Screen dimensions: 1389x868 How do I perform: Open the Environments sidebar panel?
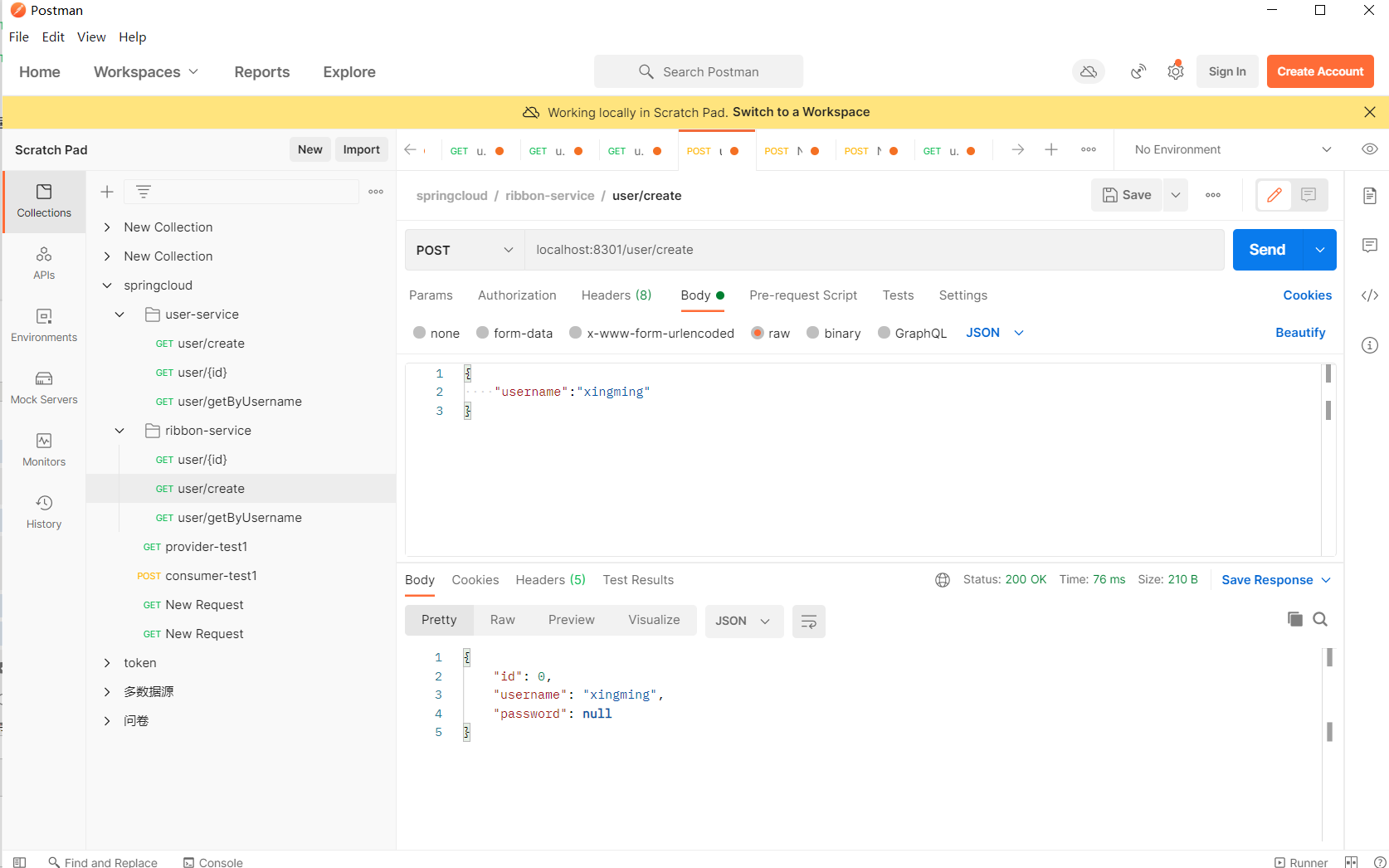[x=44, y=325]
